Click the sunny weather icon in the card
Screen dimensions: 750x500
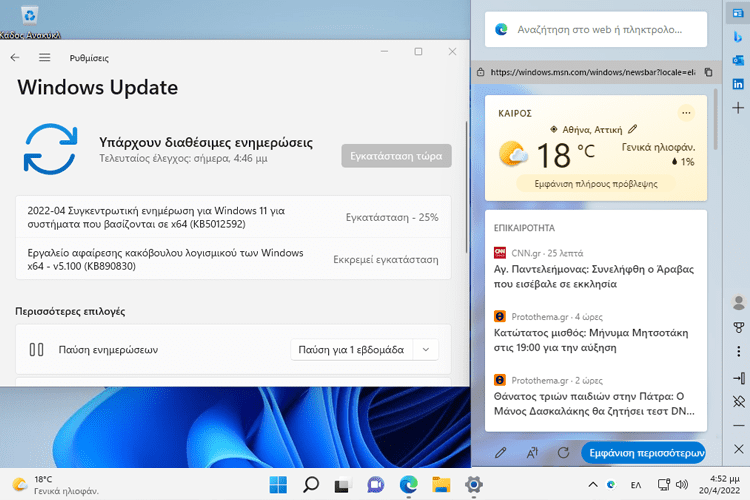pyautogui.click(x=513, y=154)
